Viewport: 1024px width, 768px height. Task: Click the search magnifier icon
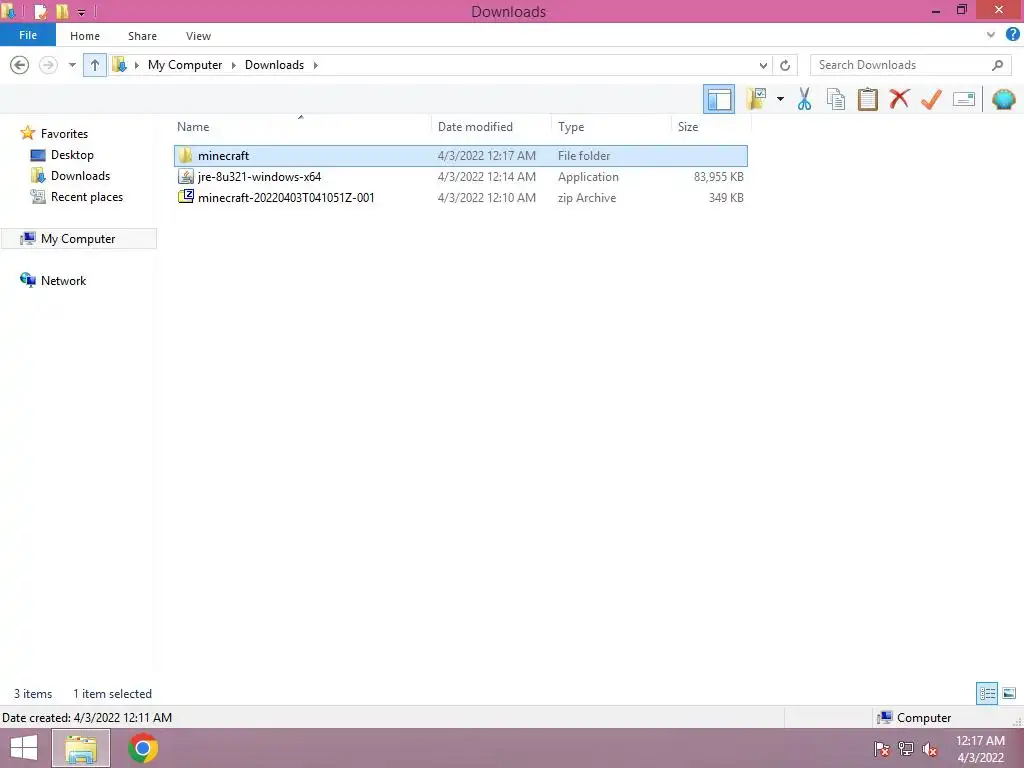[997, 65]
